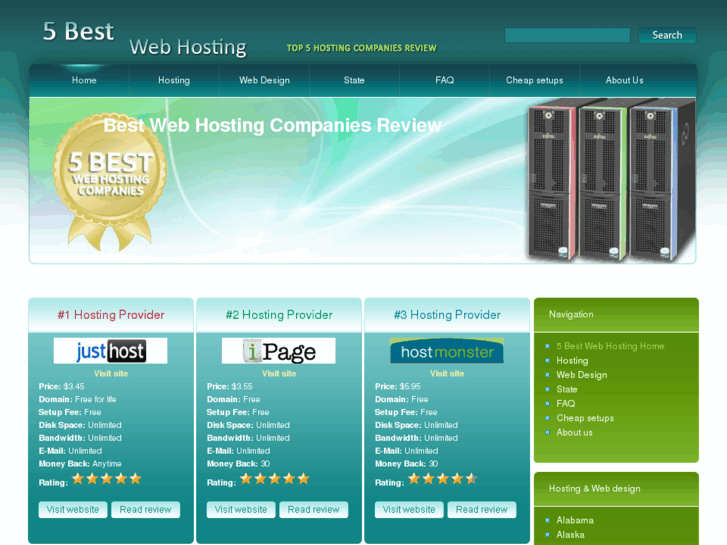The height and width of the screenshot is (545, 727).
Task: Open FAQ in the top navigation bar
Action: point(444,80)
